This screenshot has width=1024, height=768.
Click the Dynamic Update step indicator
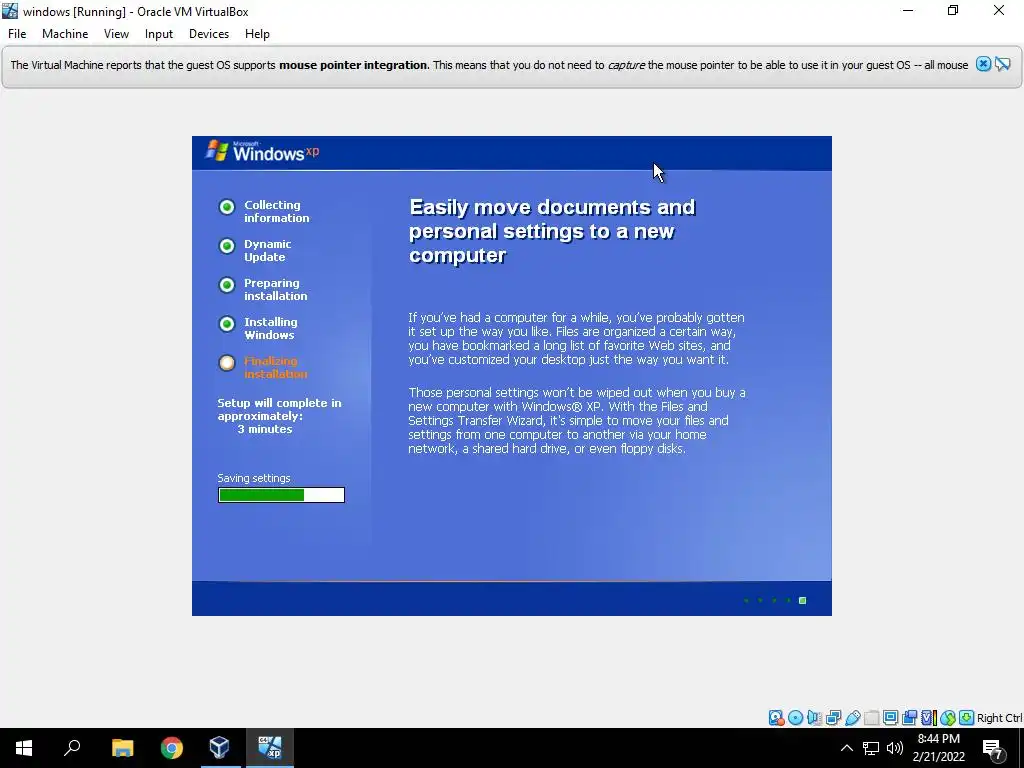[x=227, y=246]
